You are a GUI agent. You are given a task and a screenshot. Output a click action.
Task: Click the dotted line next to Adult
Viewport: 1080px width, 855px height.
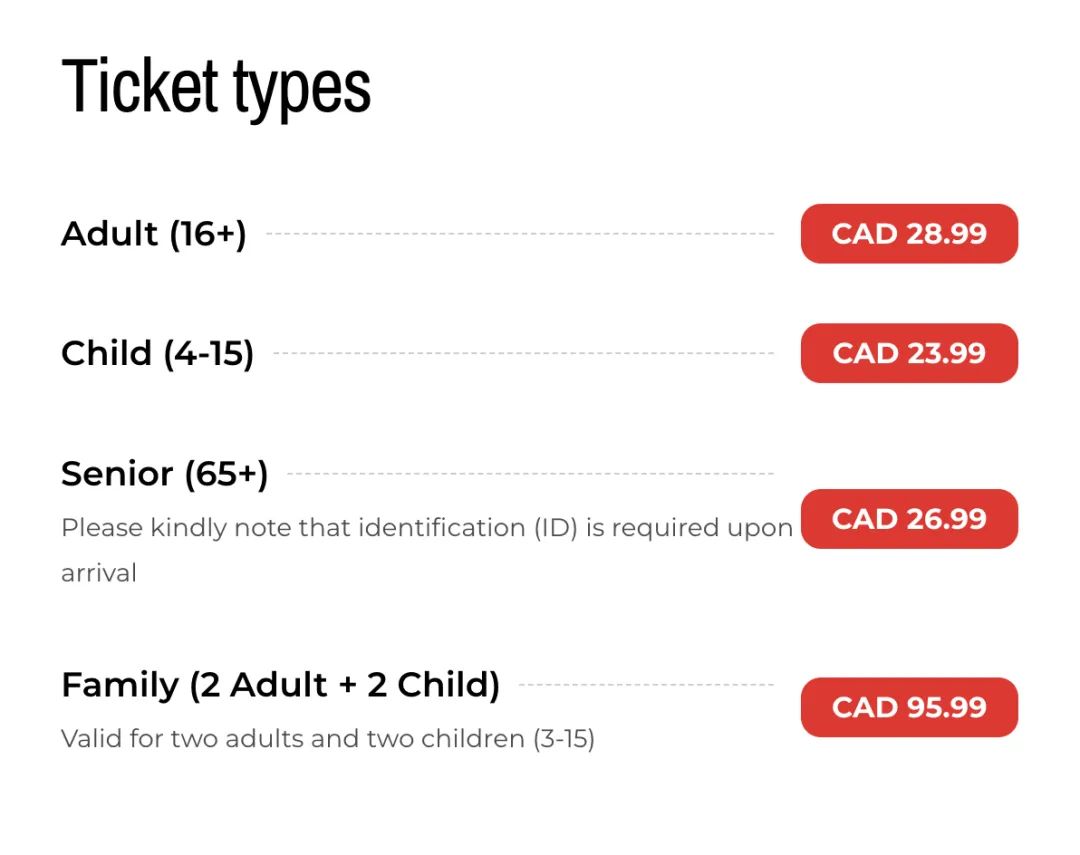click(520, 234)
